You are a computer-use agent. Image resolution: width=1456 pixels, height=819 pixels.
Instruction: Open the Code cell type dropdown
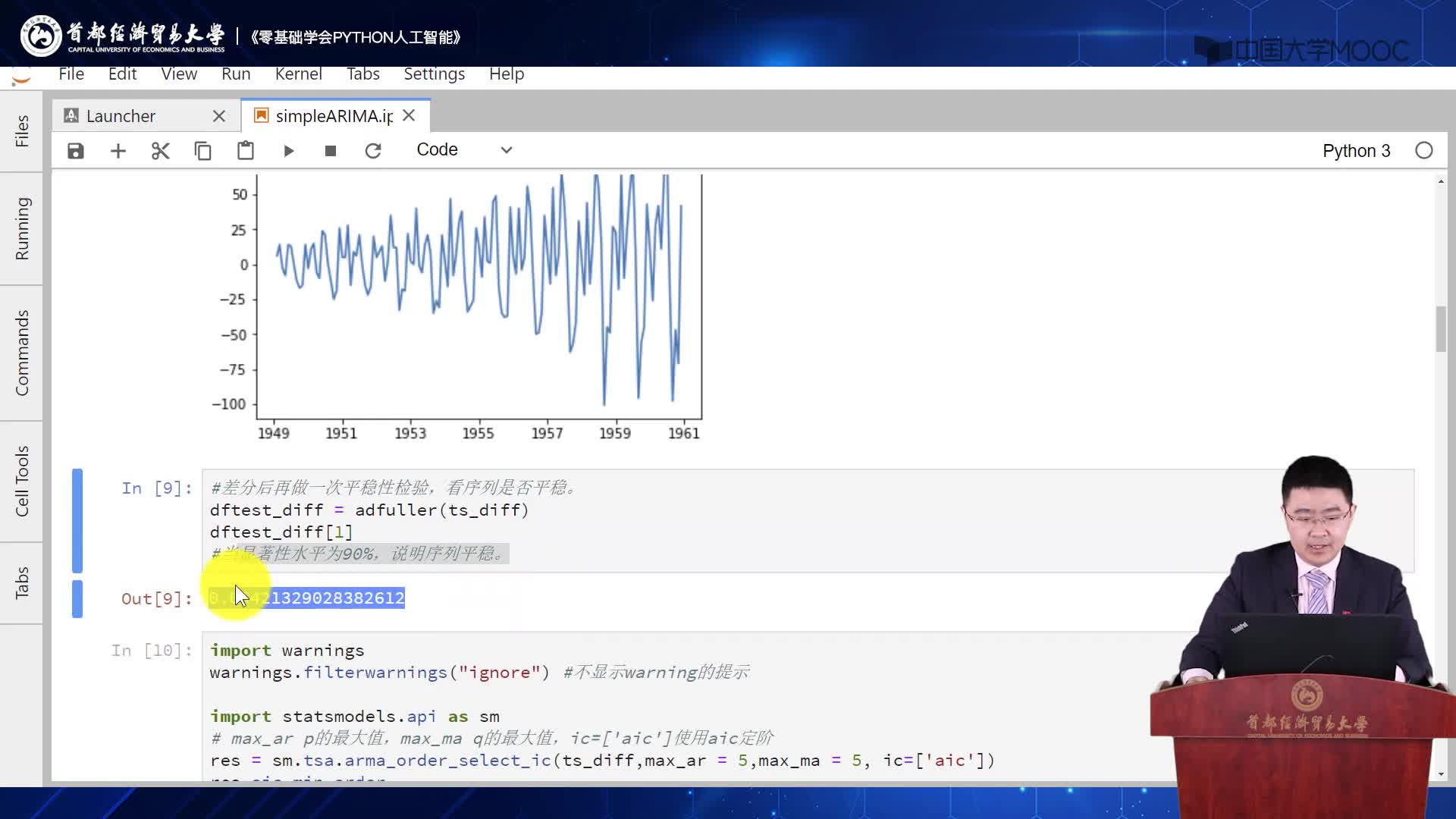464,149
